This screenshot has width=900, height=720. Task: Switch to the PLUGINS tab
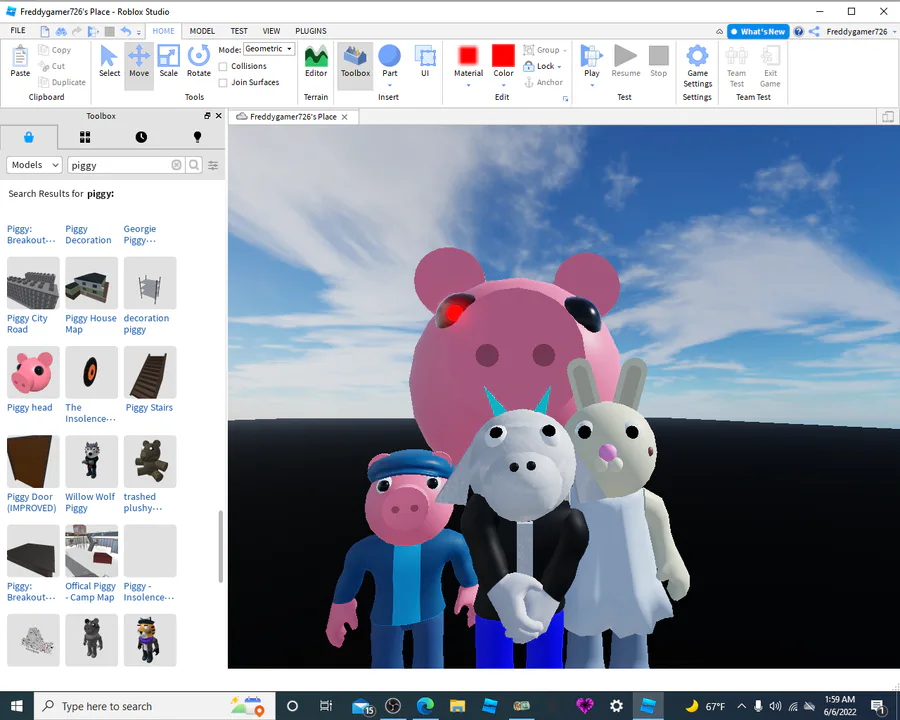(311, 31)
